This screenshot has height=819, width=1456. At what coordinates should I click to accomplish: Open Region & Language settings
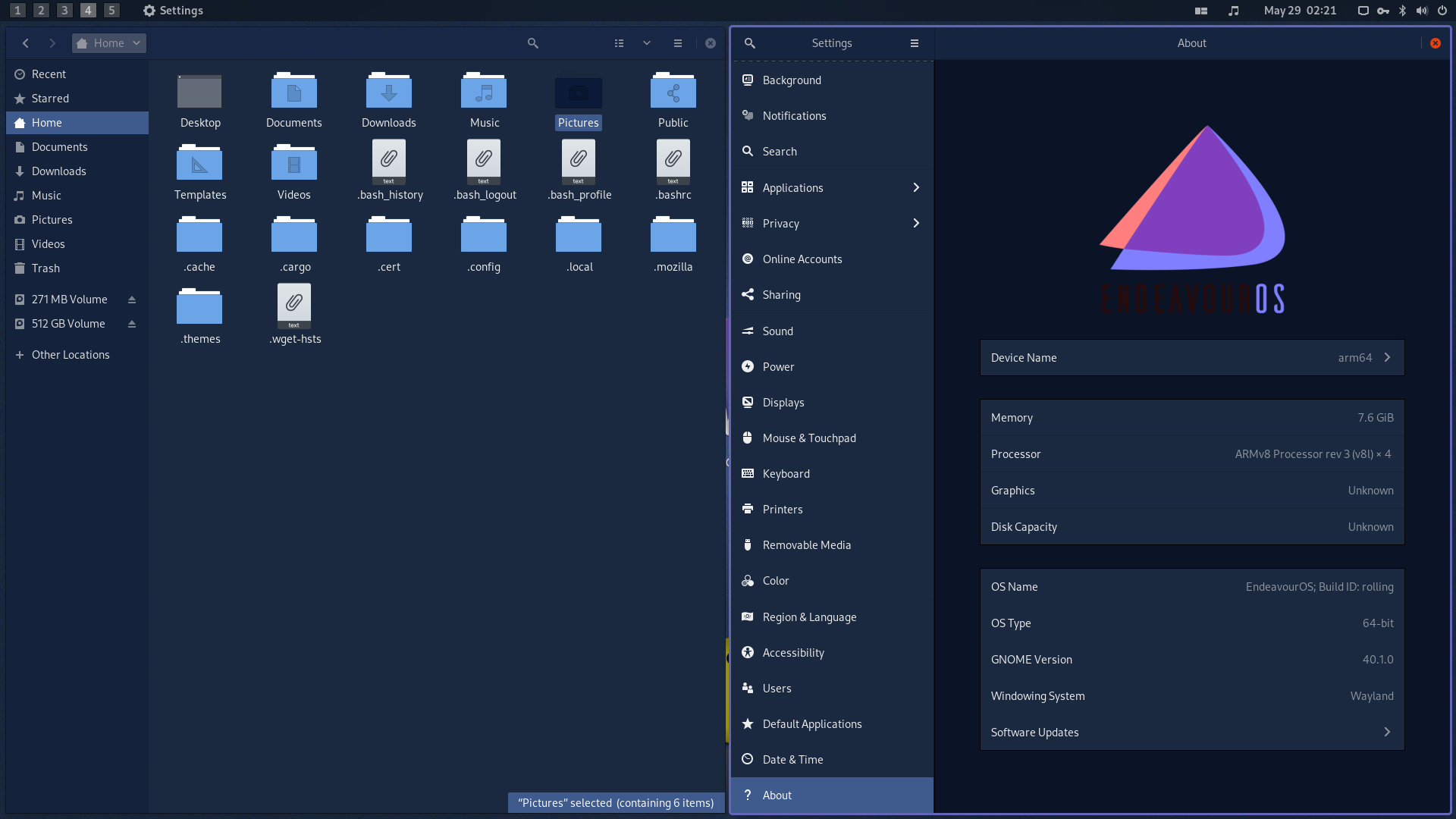(832, 617)
